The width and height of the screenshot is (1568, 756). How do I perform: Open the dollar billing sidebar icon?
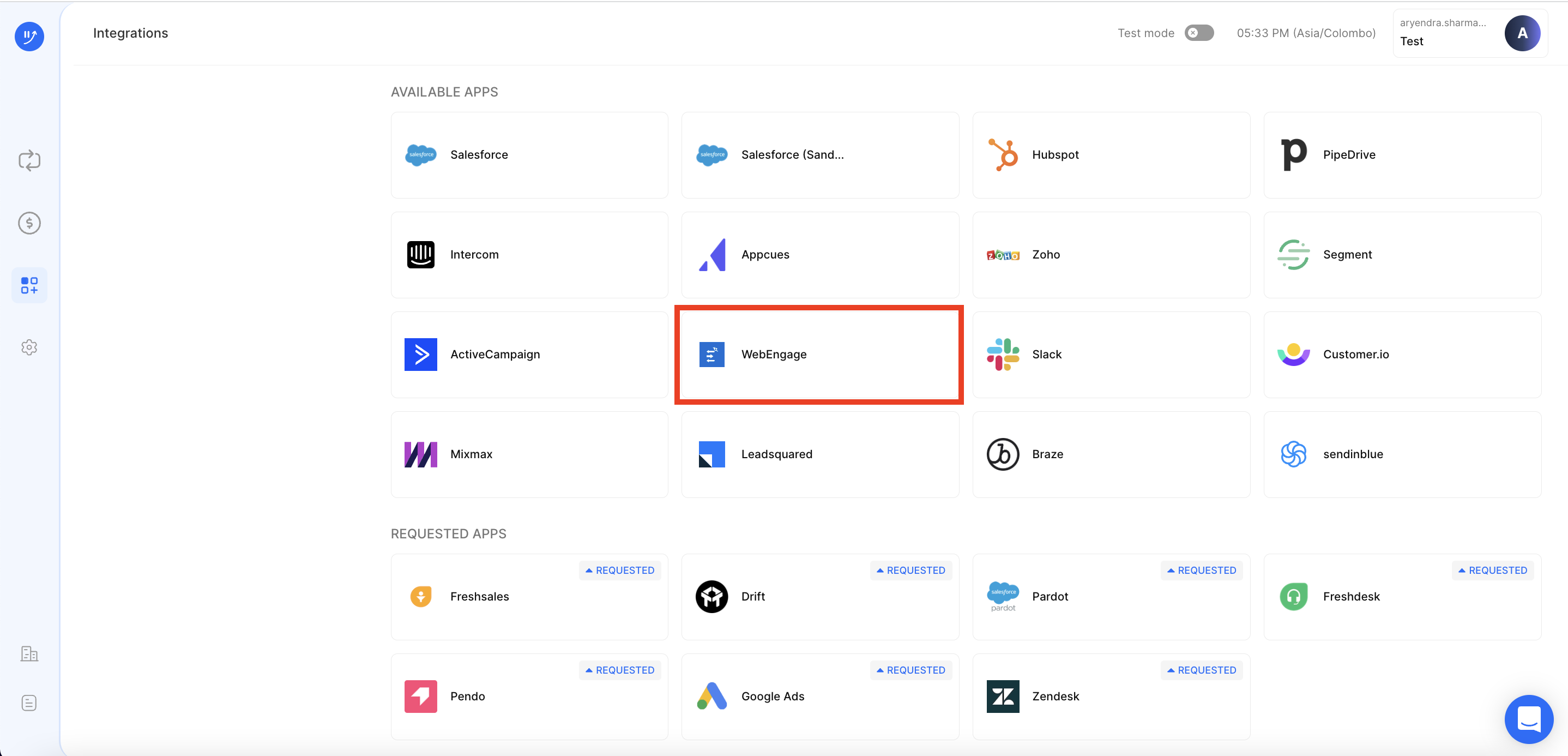click(x=29, y=223)
